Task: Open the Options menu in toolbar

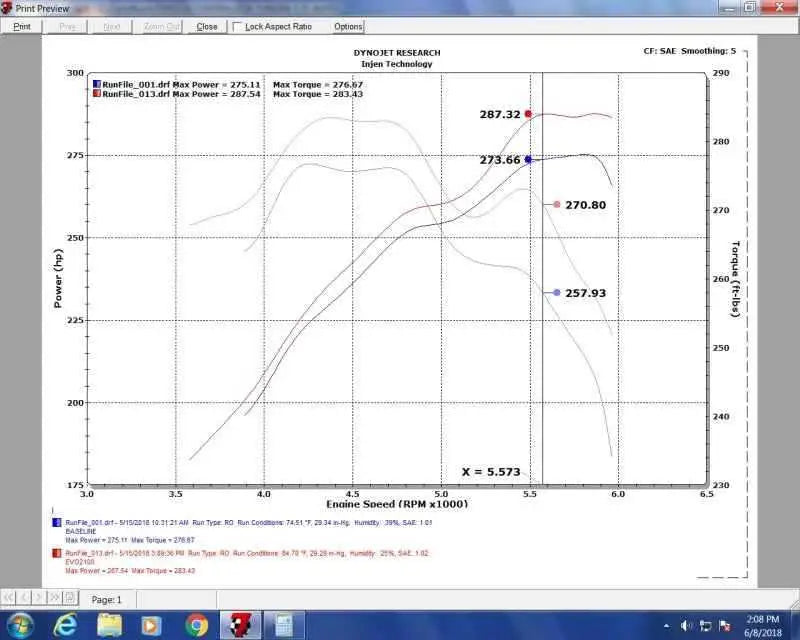Action: point(348,27)
